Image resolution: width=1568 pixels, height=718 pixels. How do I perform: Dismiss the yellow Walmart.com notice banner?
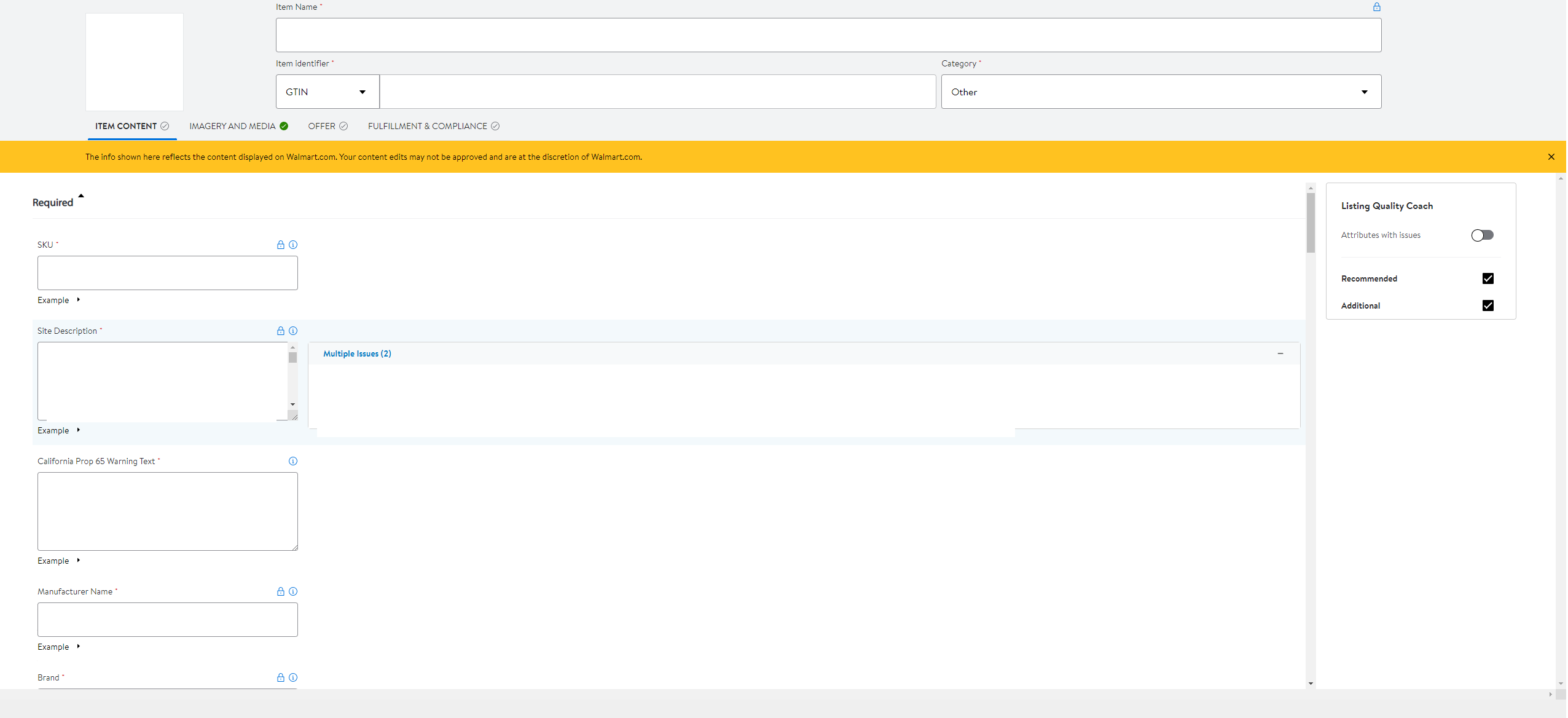pyautogui.click(x=1551, y=157)
